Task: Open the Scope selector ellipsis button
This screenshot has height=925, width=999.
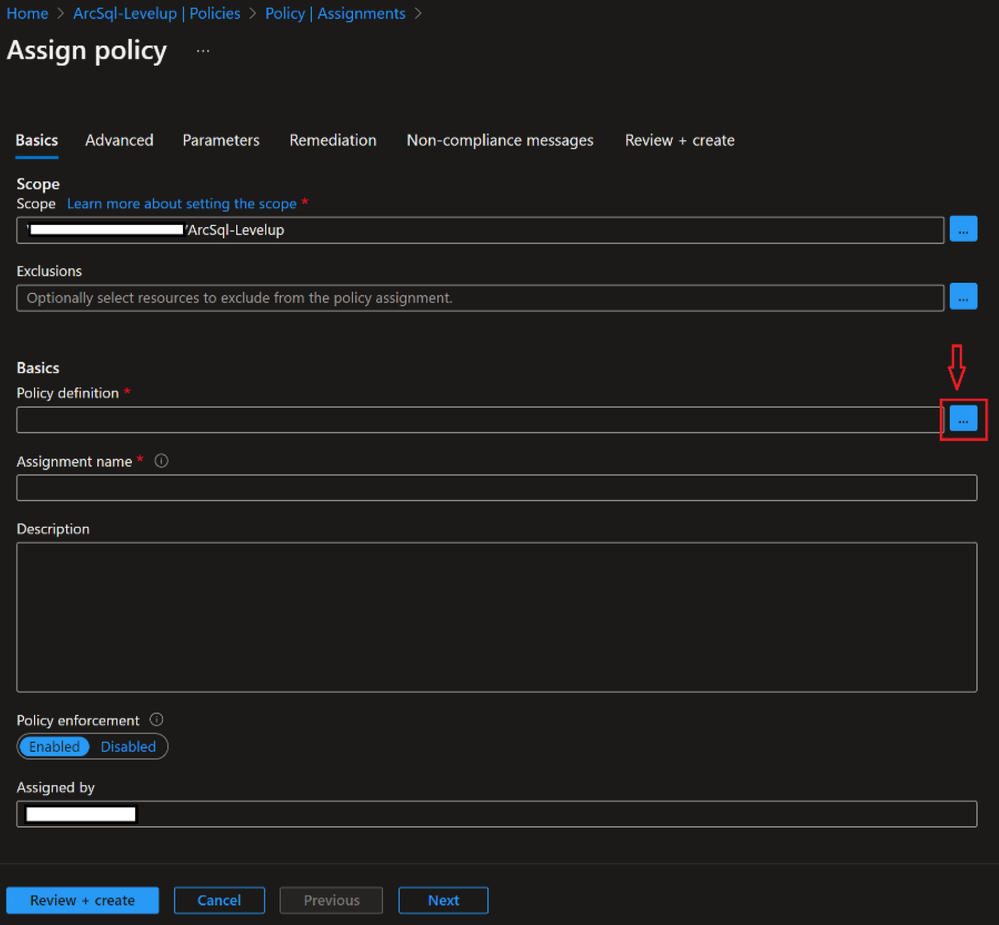Action: pos(962,230)
